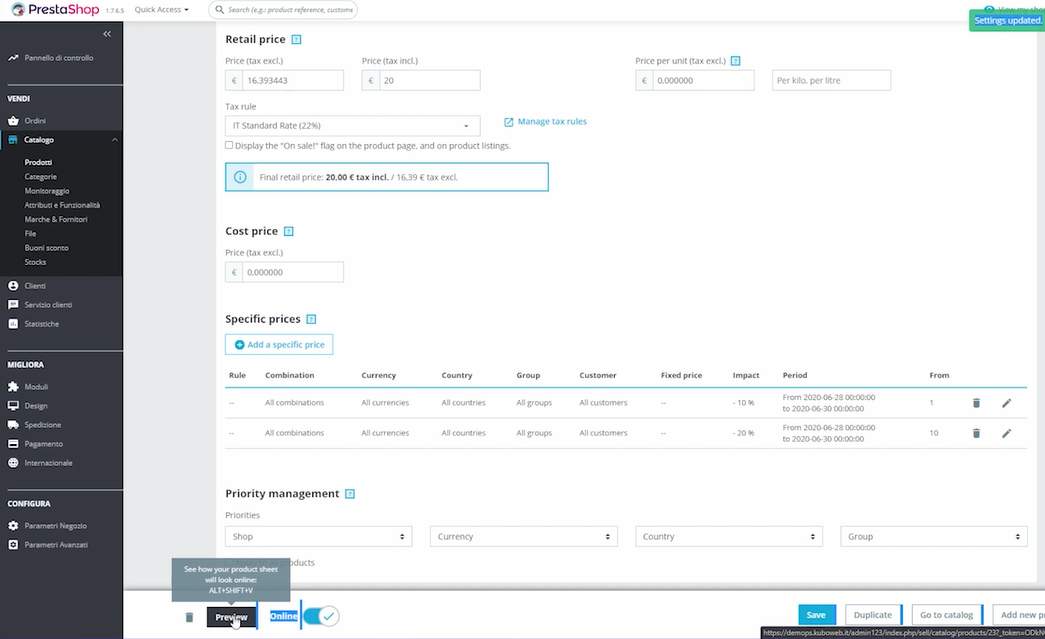Click the Price (tax incl.) input field
The image size is (1045, 639).
[429, 81]
